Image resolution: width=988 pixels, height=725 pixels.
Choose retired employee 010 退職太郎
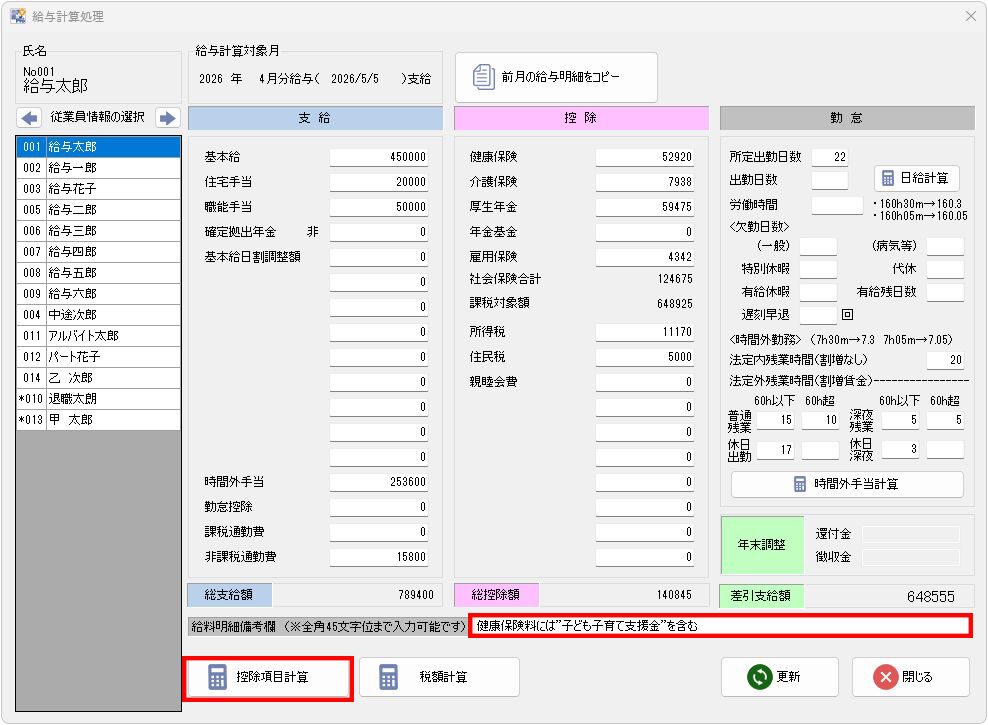(x=98, y=399)
